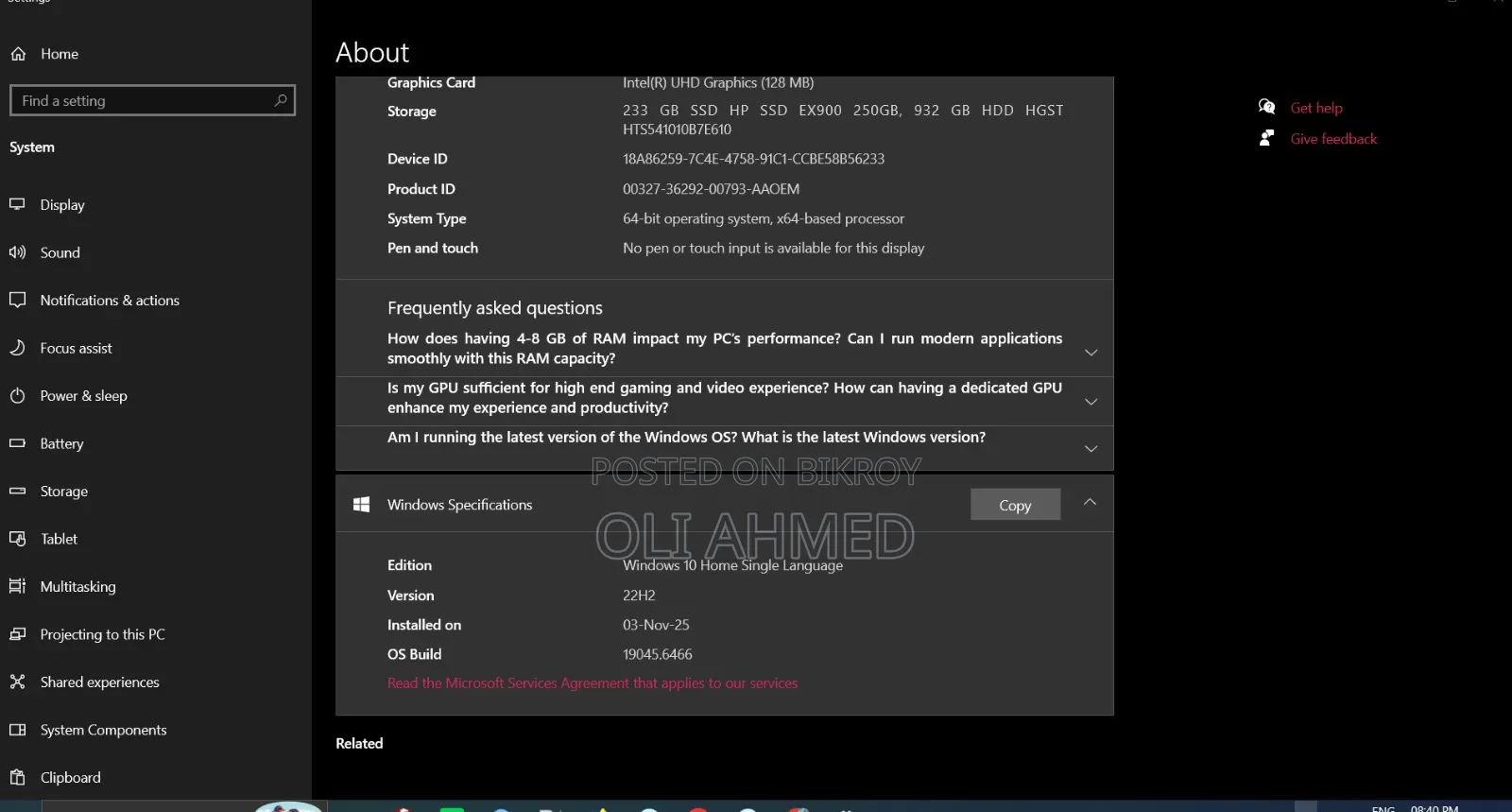This screenshot has width=1512, height=812.
Task: Click the Storage drives value text
Action: tap(843, 120)
